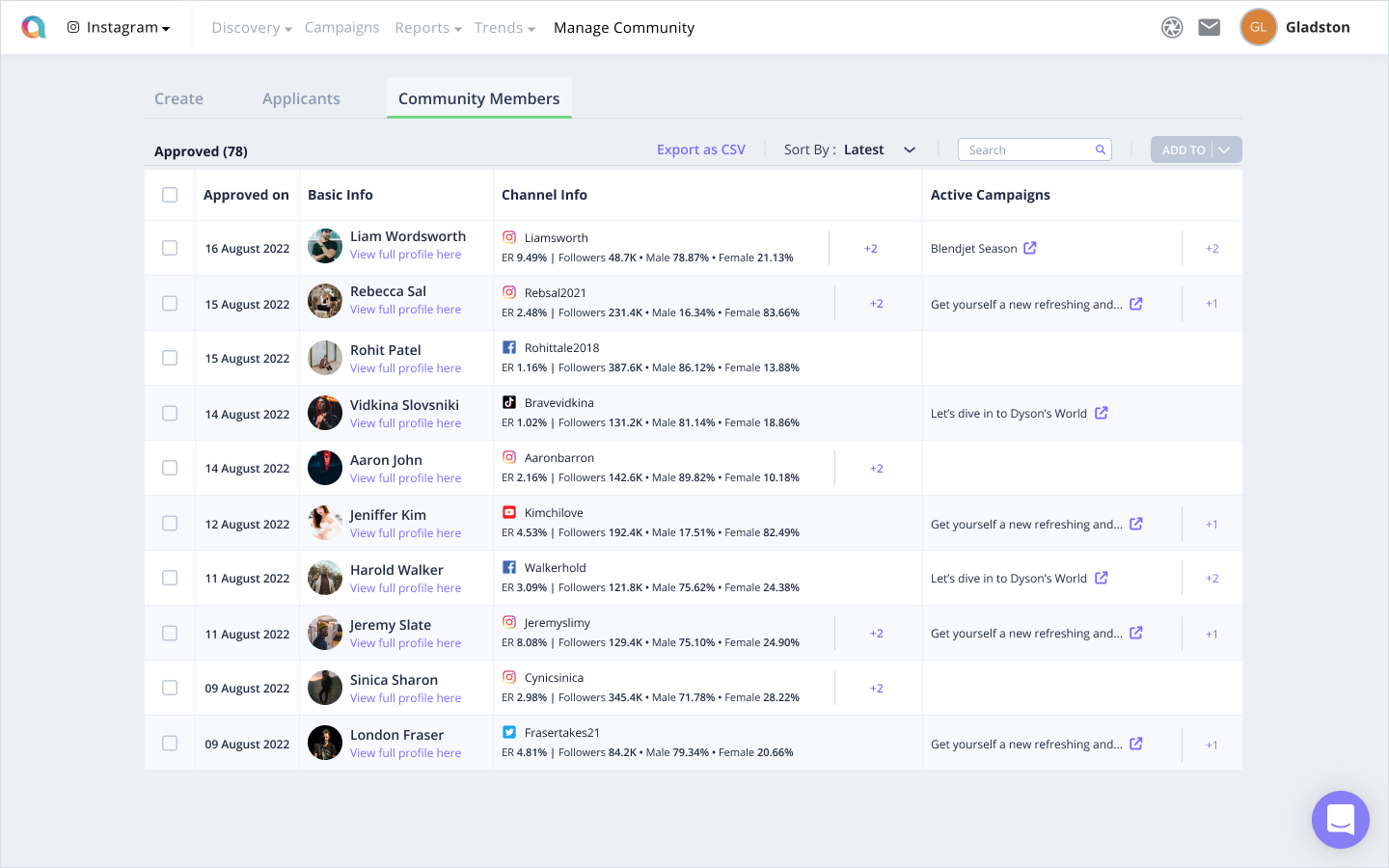This screenshot has height=868, width=1389.
Task: Switch to the Applicants tab
Action: [x=301, y=98]
